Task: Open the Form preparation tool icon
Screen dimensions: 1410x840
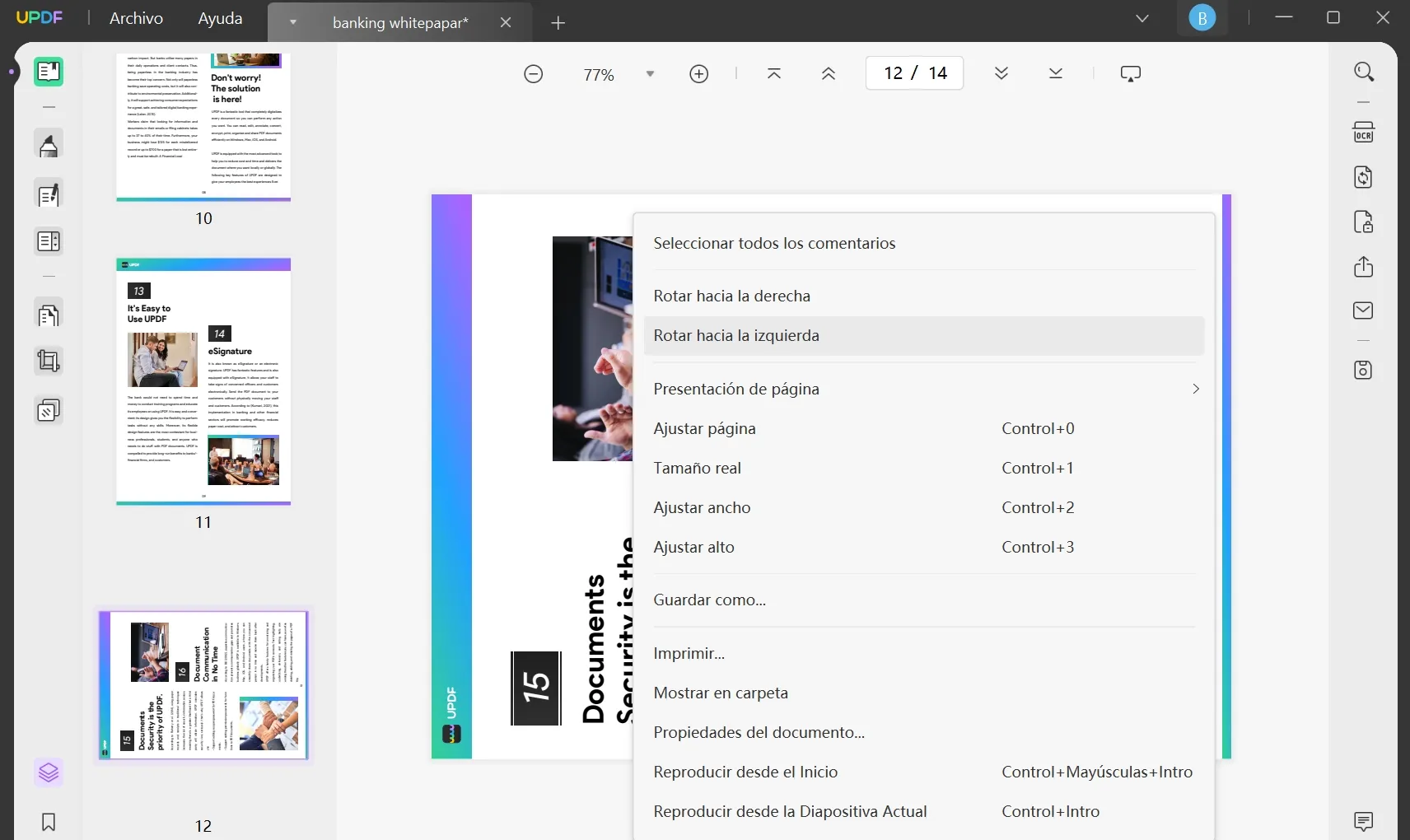Action: [x=49, y=241]
